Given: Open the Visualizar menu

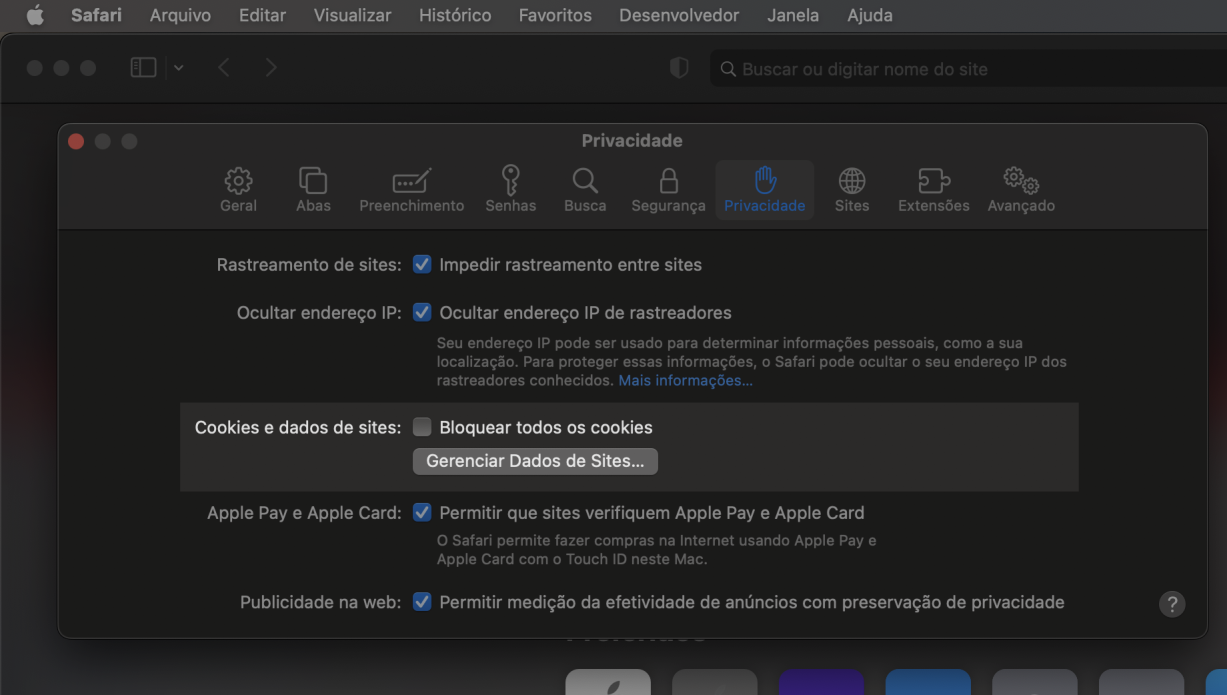Looking at the screenshot, I should click(352, 15).
